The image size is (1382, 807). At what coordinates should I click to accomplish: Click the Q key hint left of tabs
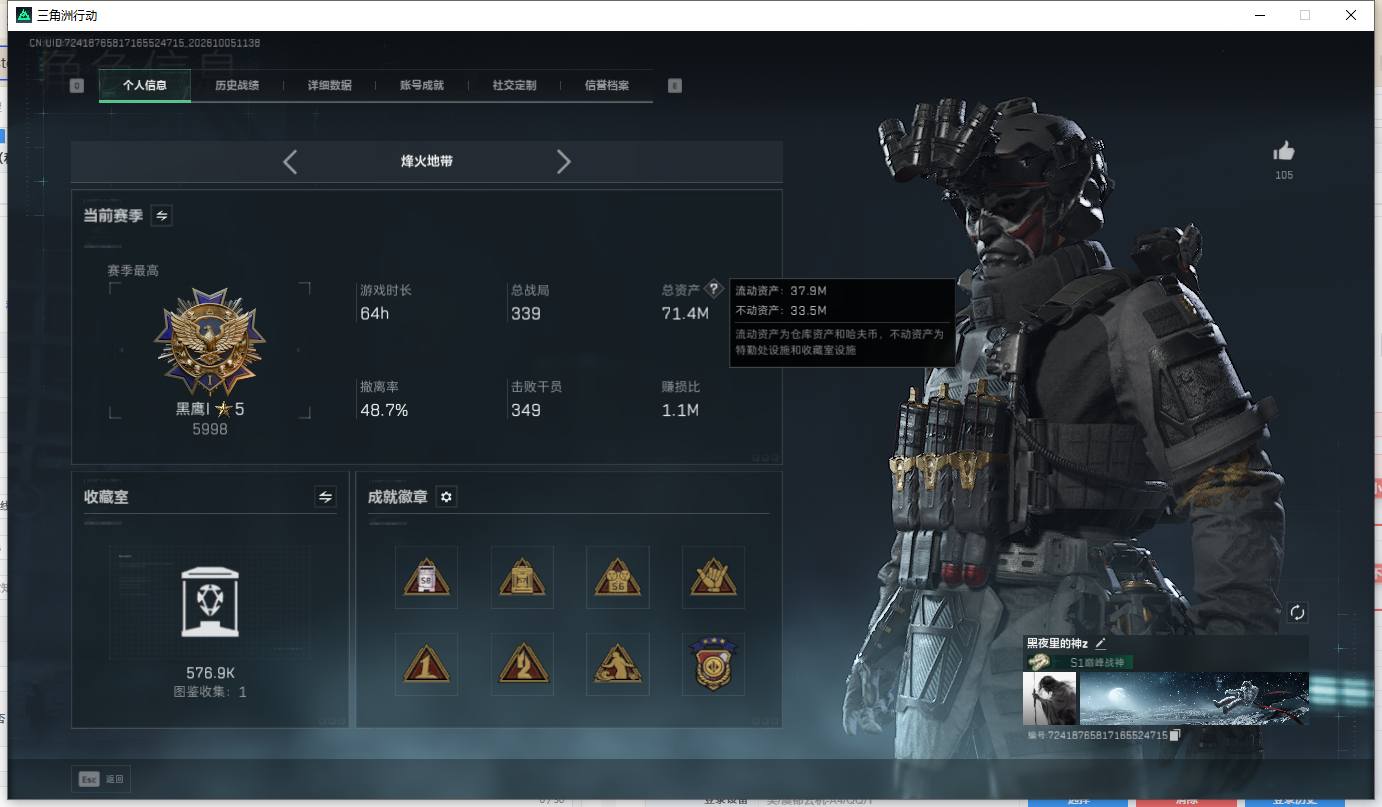pos(77,86)
